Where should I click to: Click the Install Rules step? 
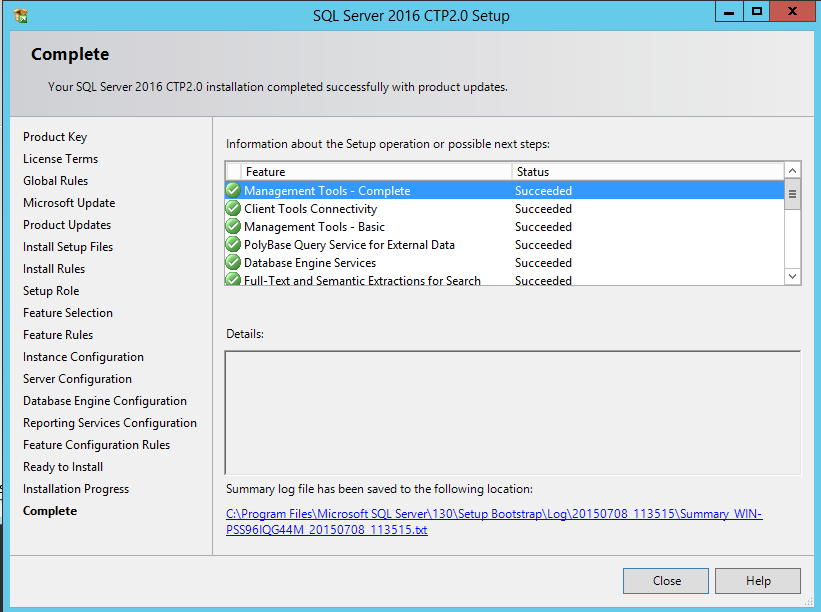pyautogui.click(x=54, y=269)
